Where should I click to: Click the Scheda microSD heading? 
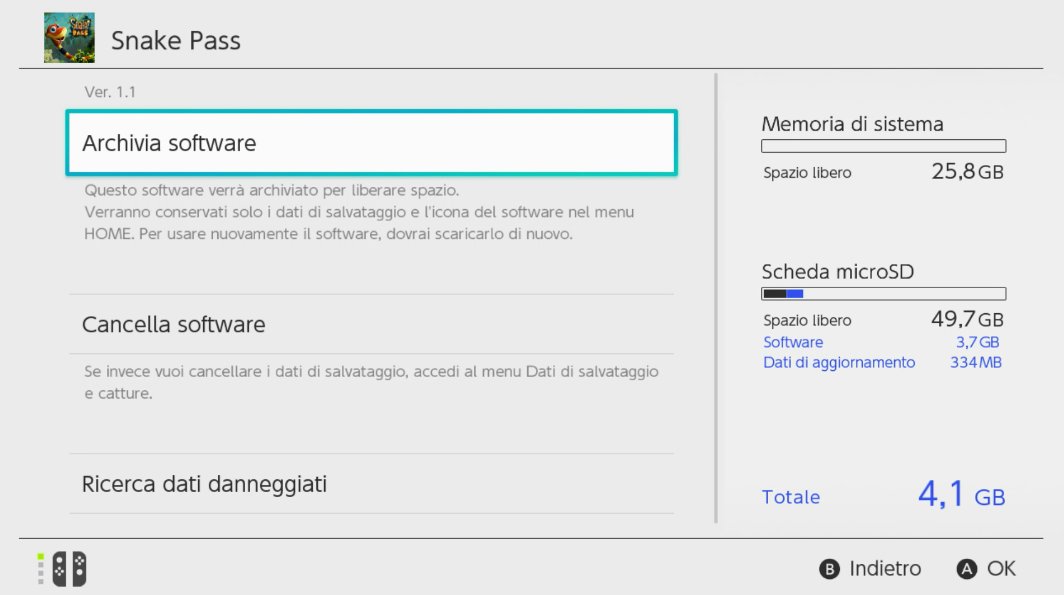click(837, 272)
